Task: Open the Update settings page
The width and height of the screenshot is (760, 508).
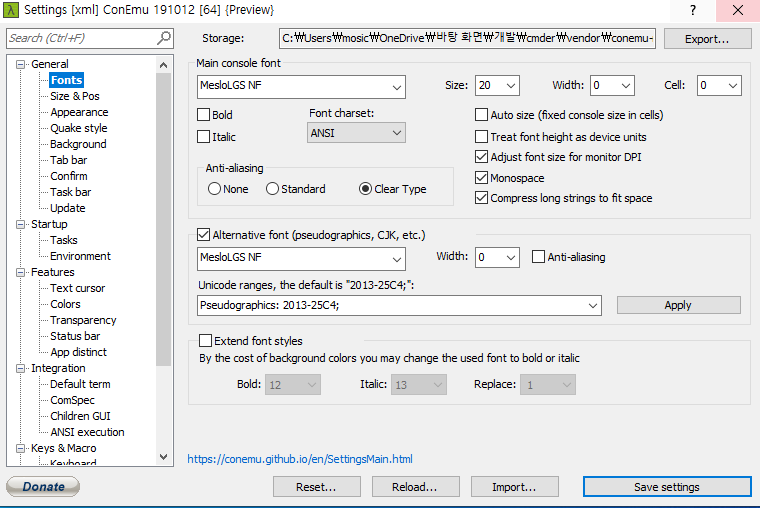Action: 67,208
